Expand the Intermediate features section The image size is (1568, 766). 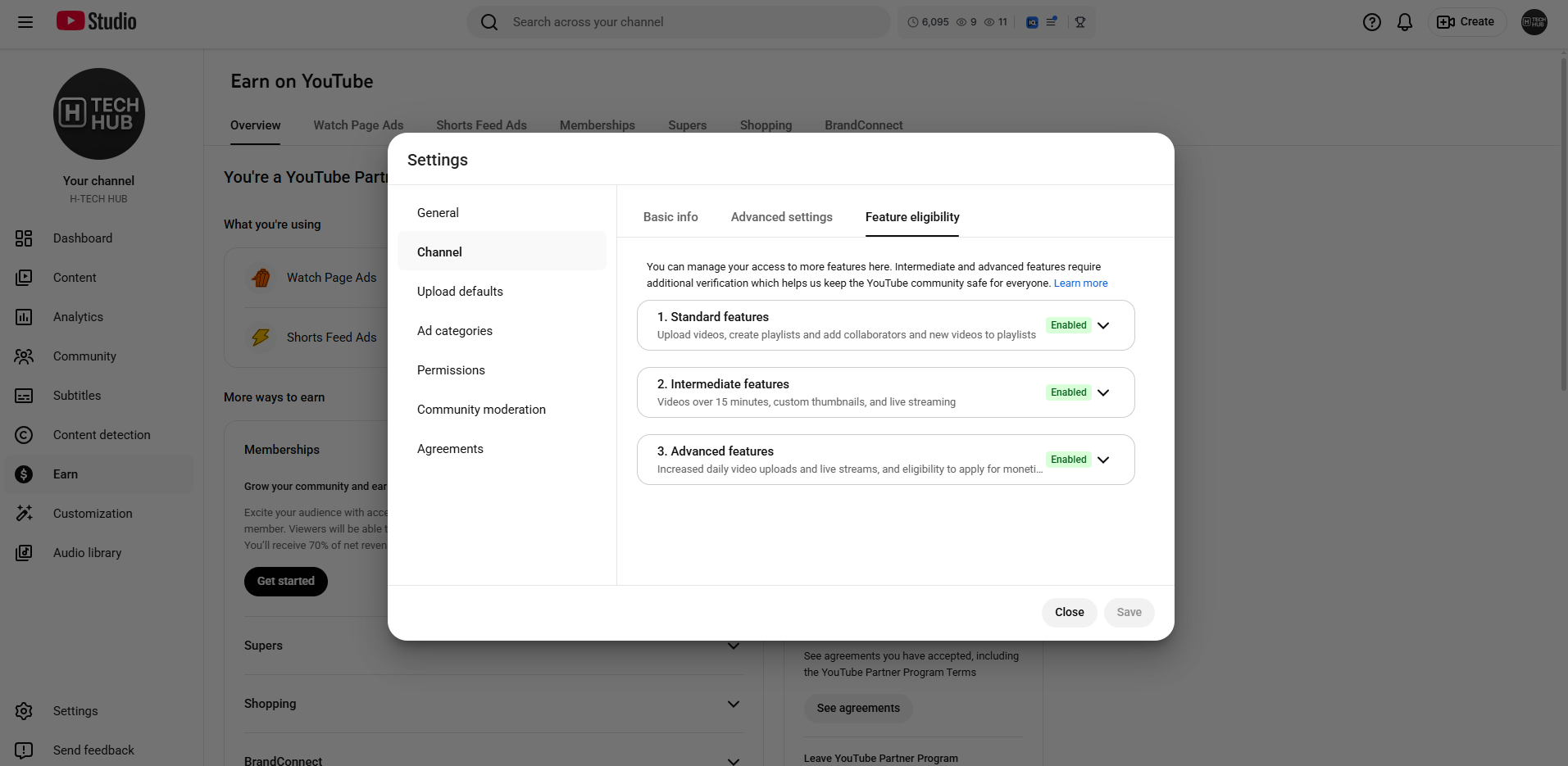1103,392
